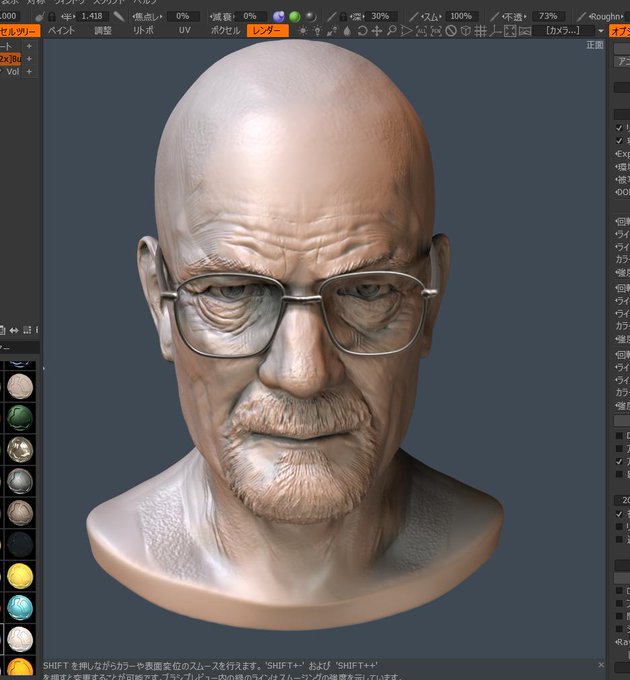630x680 pixels.
Task: Click the Roughn slider label in the toolbar
Action: [x=606, y=17]
